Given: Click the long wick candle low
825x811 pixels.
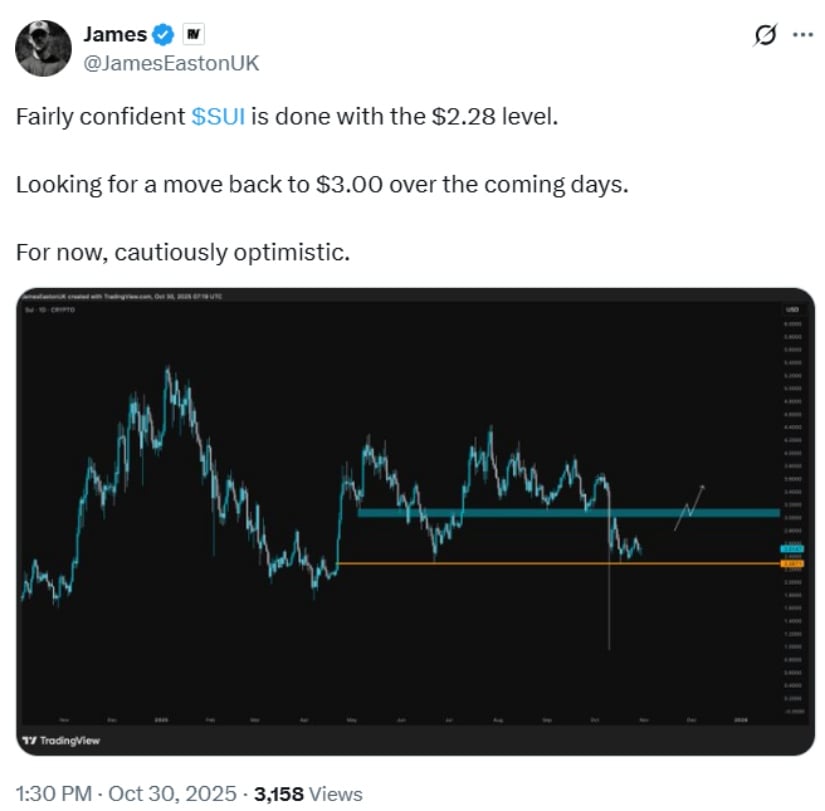Looking at the screenshot, I should [609, 640].
